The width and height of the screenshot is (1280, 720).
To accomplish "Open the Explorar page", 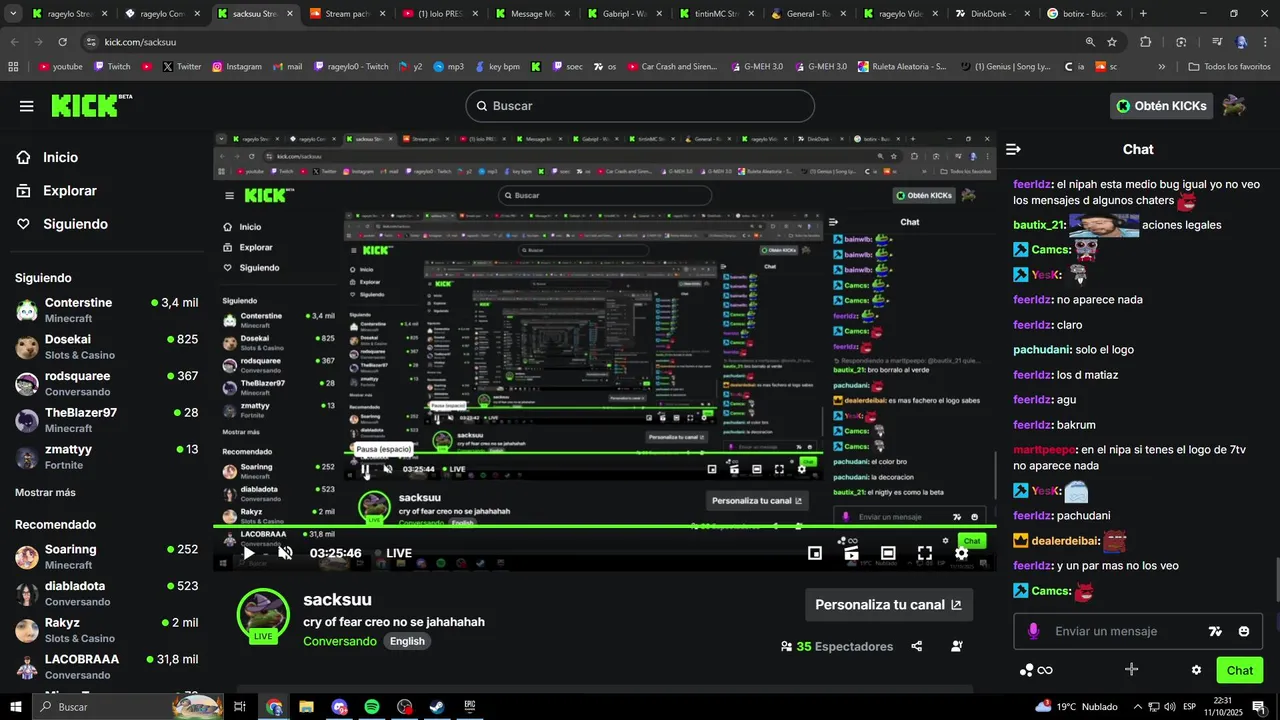I will pos(69,190).
